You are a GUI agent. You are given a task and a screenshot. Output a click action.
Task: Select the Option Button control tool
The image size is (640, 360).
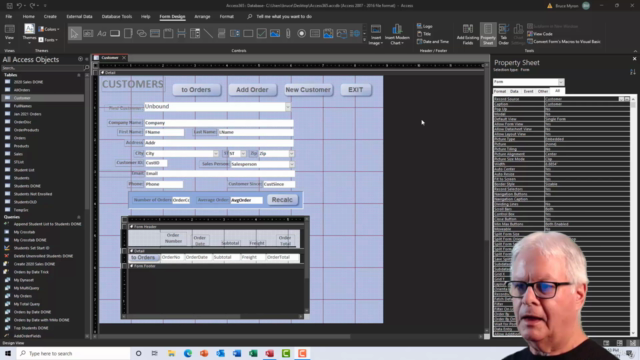tap(302, 33)
